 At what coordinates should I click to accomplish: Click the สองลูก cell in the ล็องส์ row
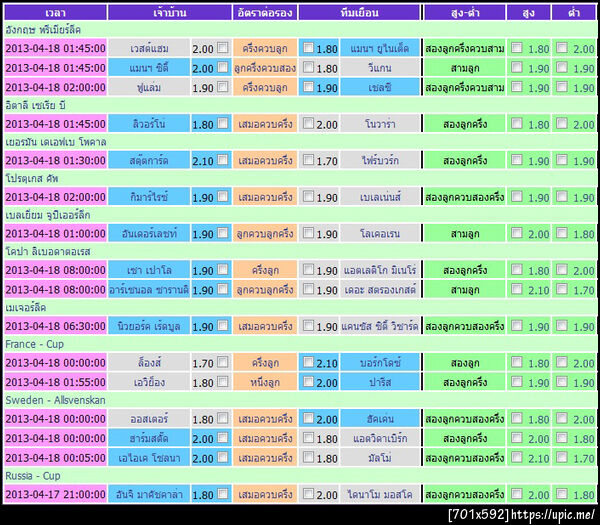point(465,362)
